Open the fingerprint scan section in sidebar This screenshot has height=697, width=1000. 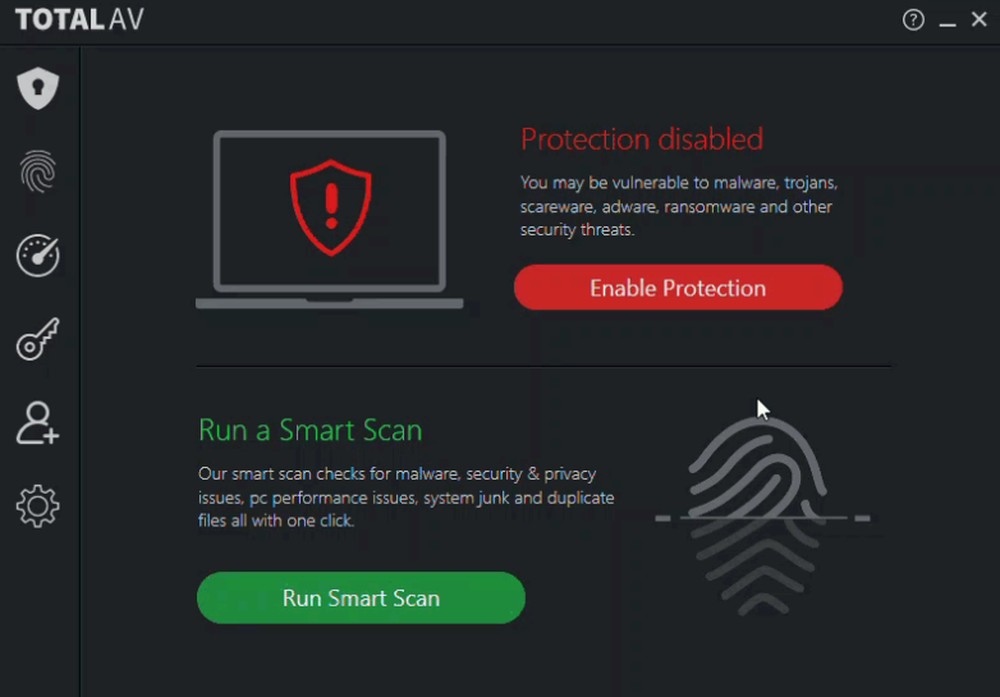coord(38,172)
